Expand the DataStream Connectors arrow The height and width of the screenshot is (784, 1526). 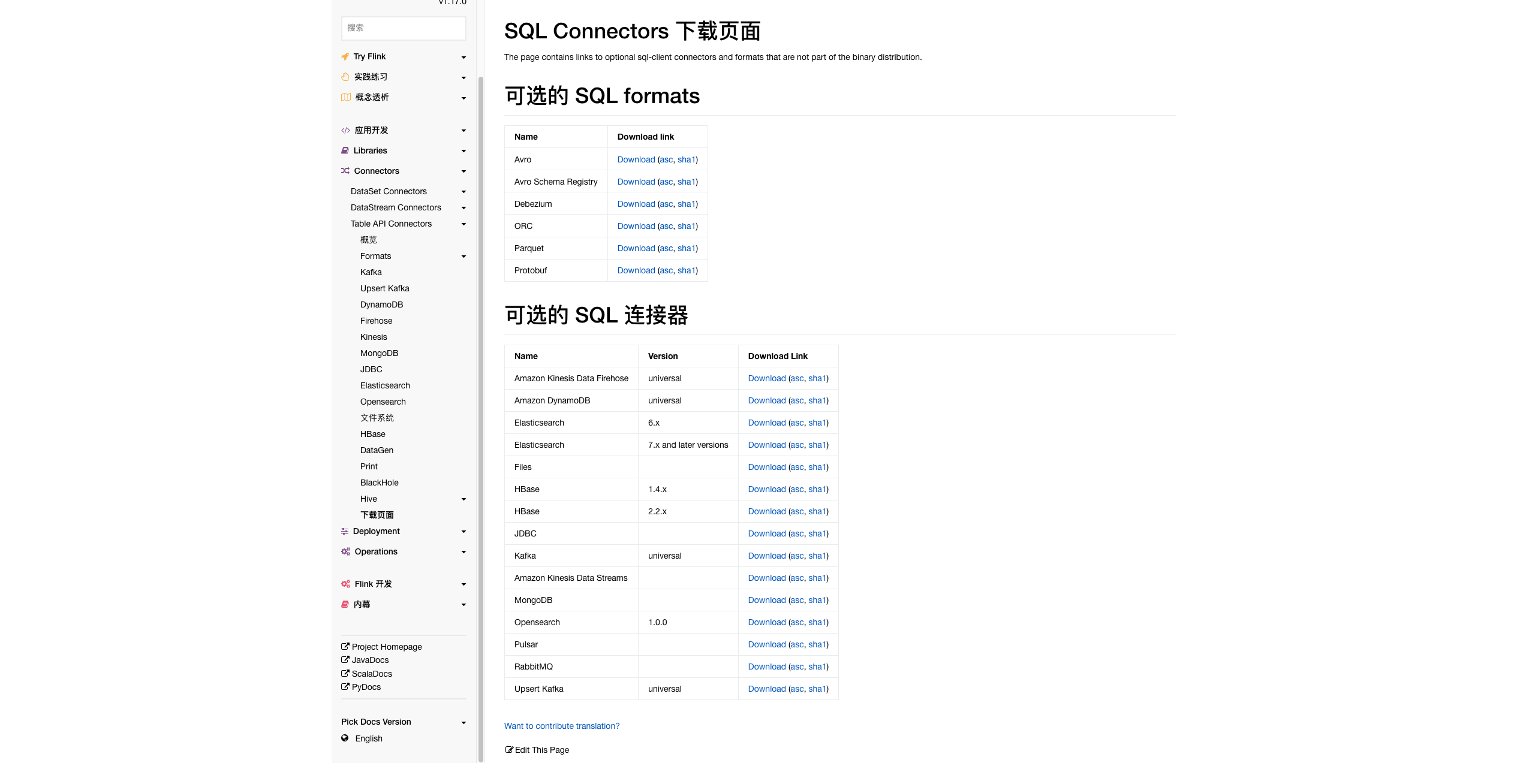tap(463, 208)
